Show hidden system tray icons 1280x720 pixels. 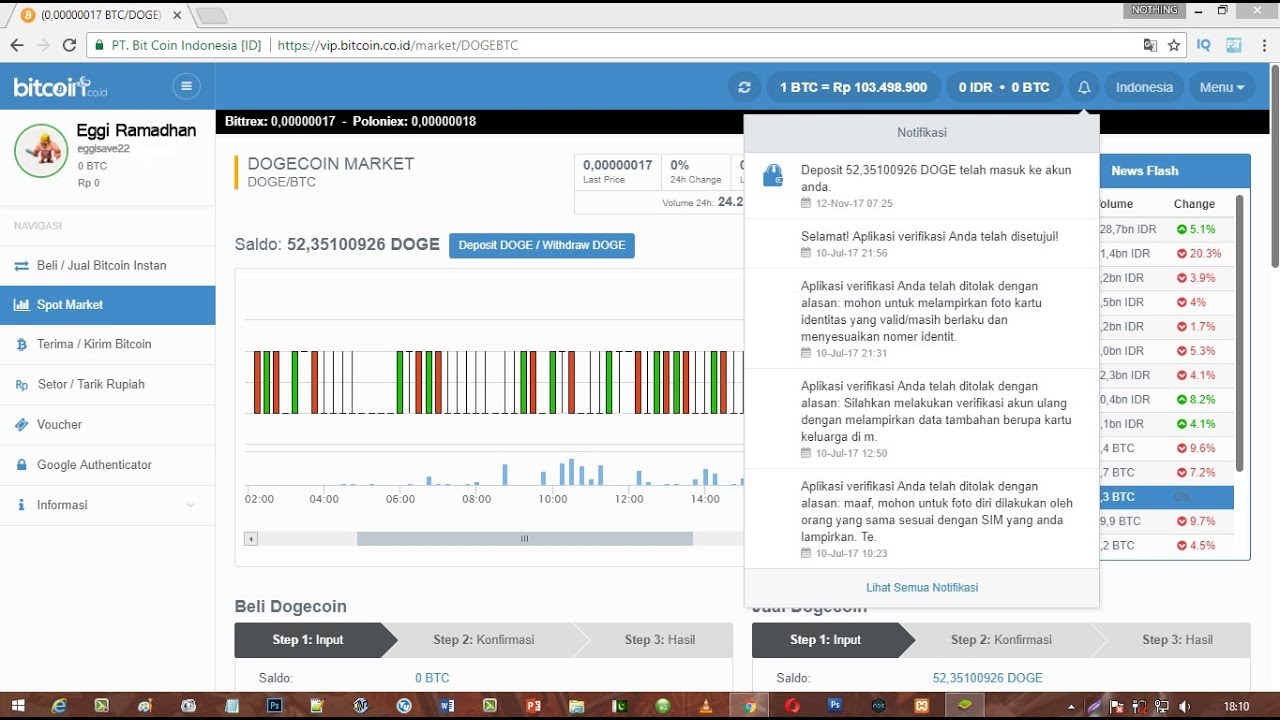1072,706
